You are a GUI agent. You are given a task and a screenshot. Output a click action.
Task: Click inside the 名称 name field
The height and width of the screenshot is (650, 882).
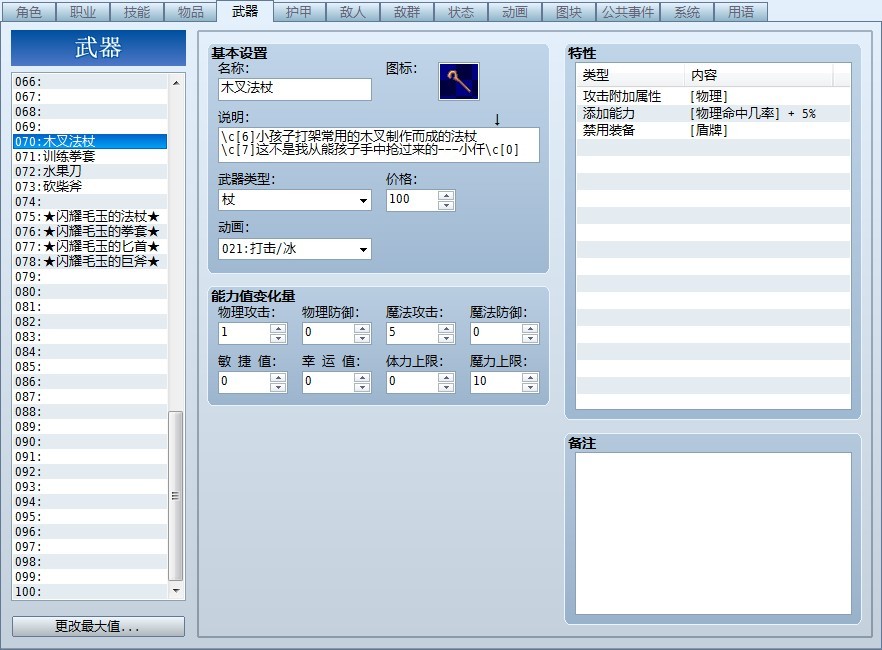(294, 89)
